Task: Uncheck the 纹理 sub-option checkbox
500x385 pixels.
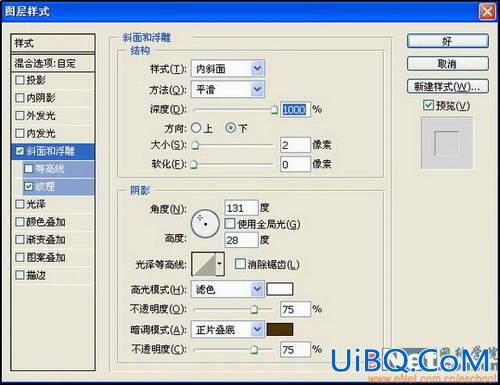Action: point(29,186)
